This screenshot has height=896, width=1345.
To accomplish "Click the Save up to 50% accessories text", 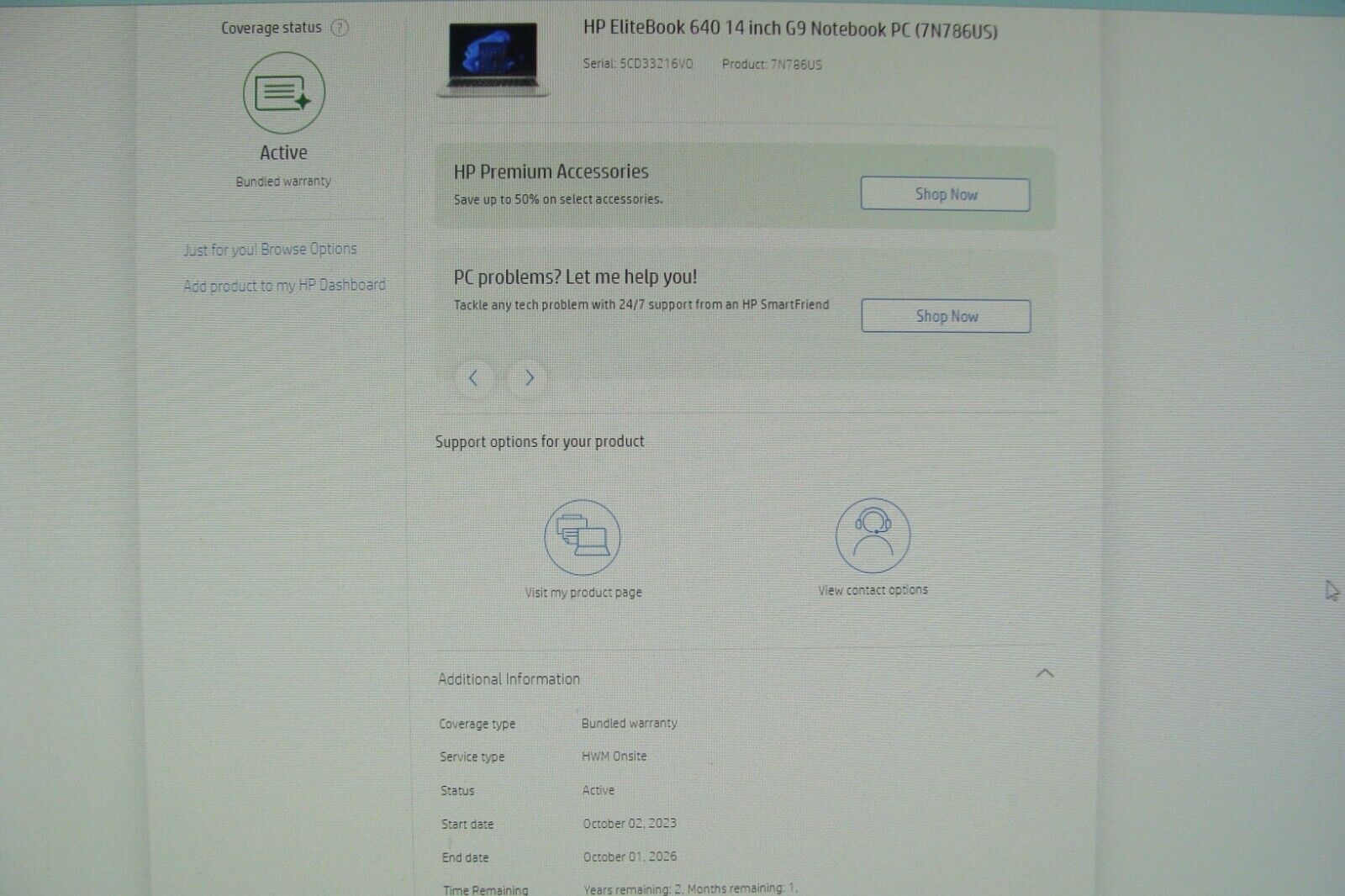I will pos(558,199).
